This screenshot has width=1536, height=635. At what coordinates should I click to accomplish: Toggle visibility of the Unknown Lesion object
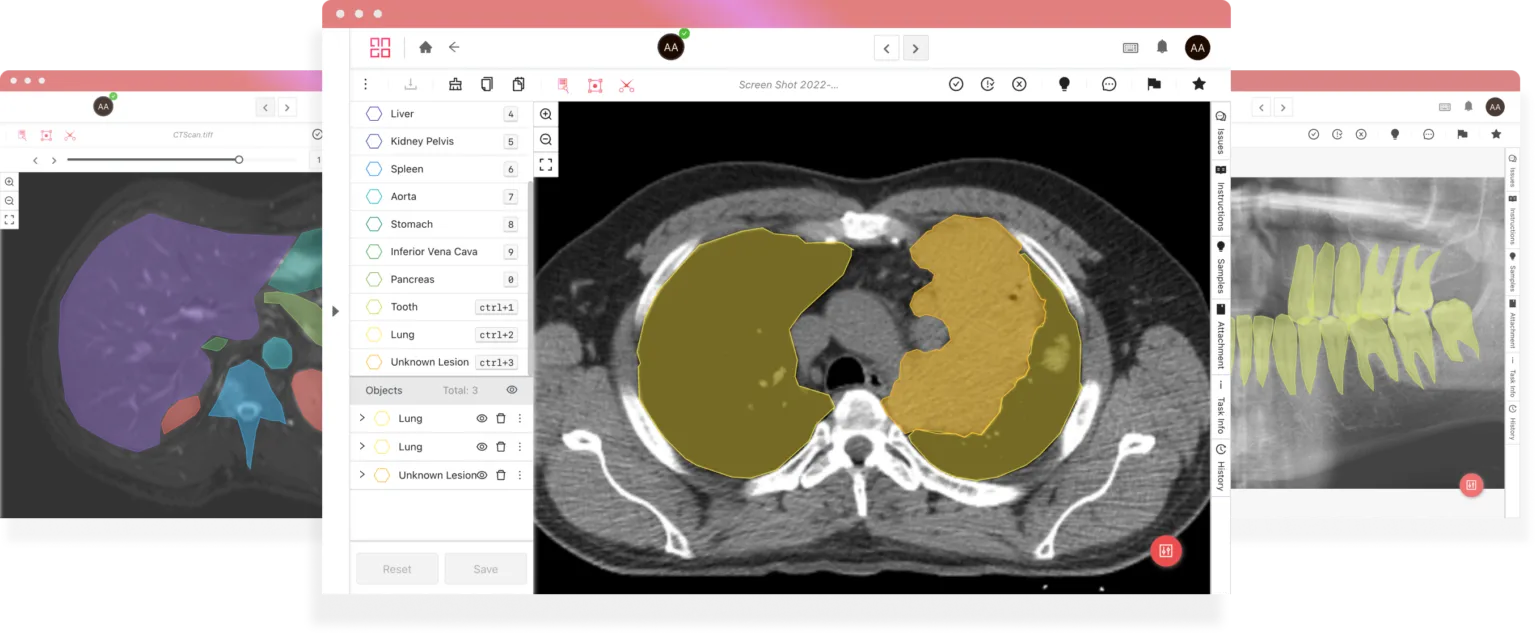(x=481, y=475)
